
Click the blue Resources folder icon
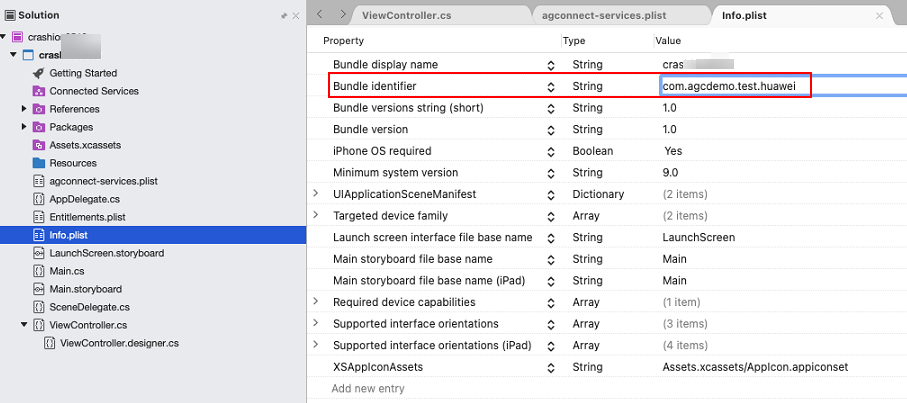tap(38, 163)
